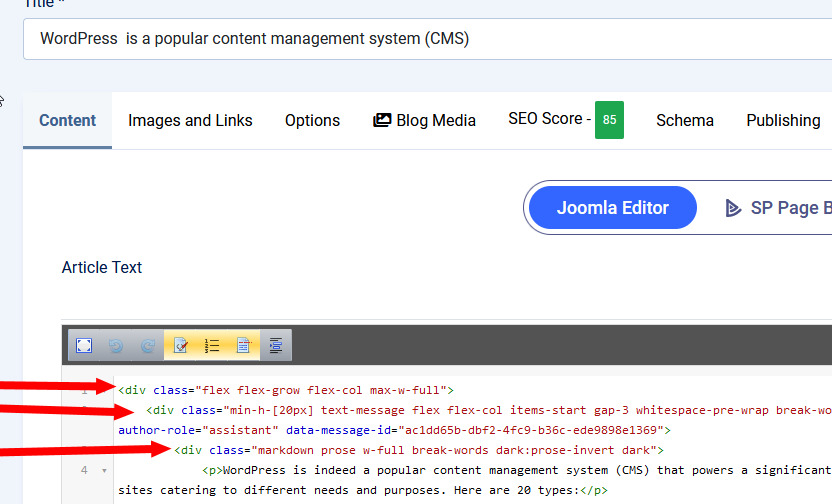Open the Blog Media tab

tap(424, 120)
